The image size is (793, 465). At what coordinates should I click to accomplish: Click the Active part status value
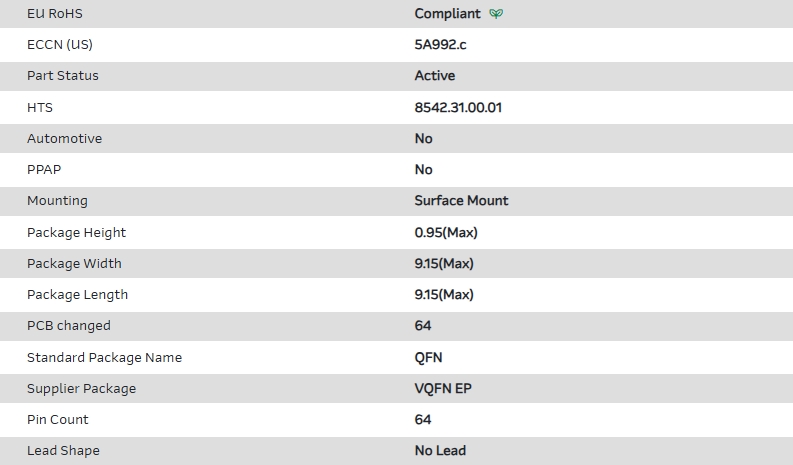tap(435, 76)
